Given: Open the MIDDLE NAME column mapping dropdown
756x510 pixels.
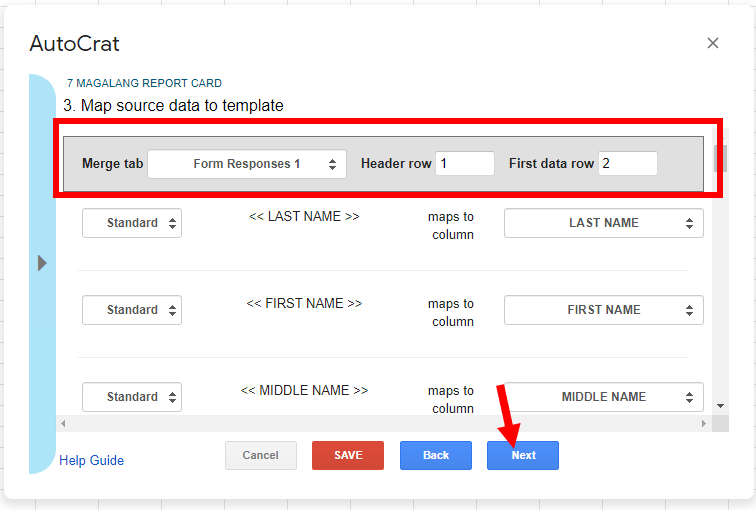Looking at the screenshot, I should [604, 397].
